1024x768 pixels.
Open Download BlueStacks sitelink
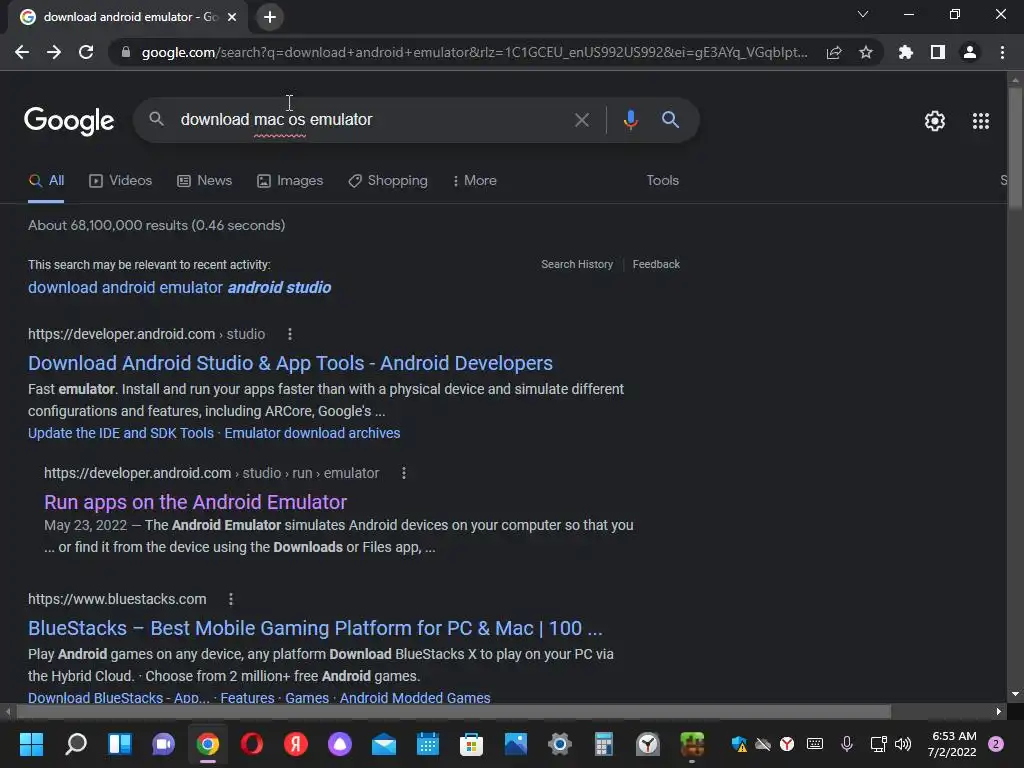tap(119, 697)
